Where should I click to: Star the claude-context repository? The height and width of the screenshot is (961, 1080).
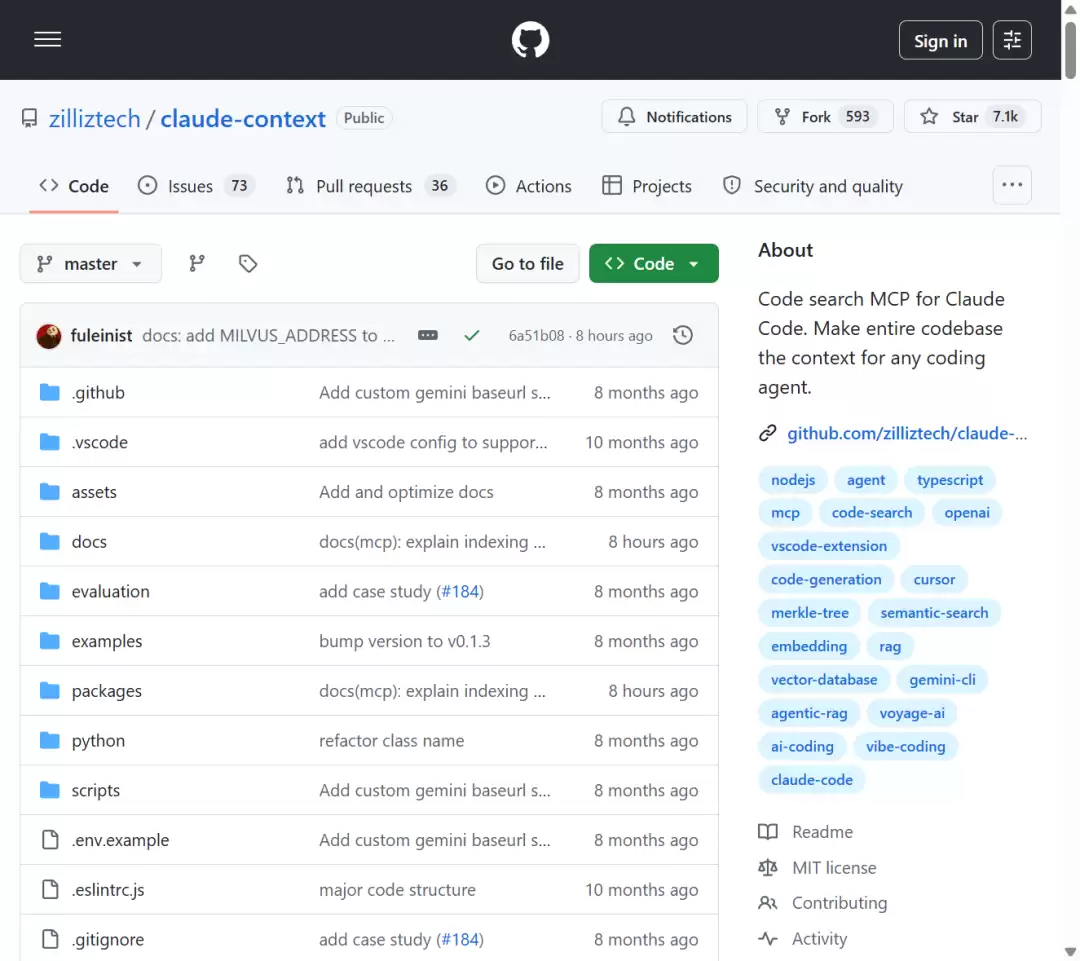pos(973,116)
